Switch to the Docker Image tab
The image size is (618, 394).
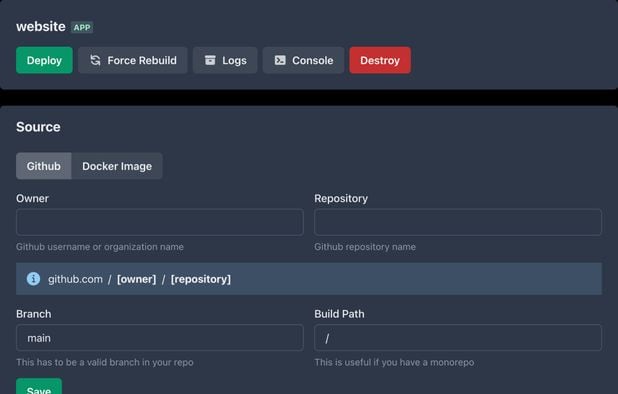click(x=117, y=166)
